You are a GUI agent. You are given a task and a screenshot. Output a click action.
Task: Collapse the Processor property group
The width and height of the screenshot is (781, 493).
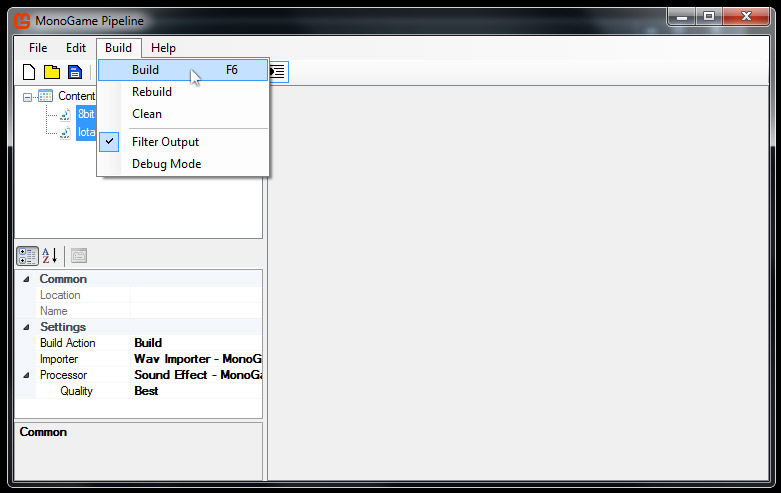pyautogui.click(x=26, y=375)
